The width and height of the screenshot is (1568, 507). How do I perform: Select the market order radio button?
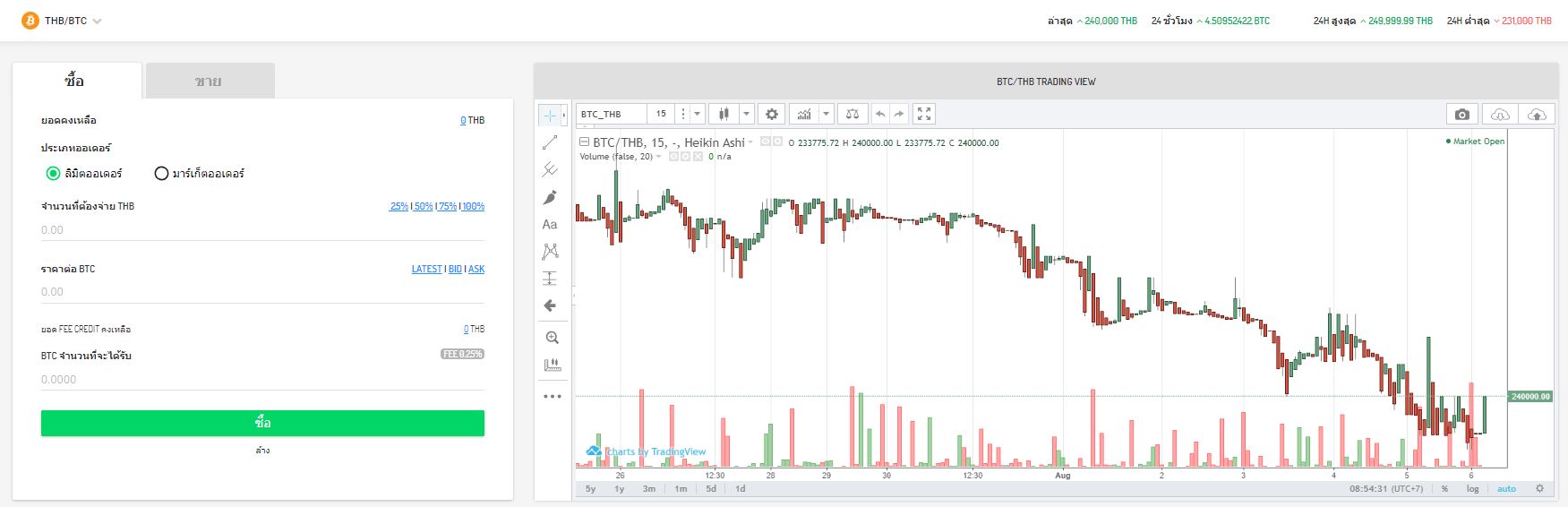tap(161, 174)
